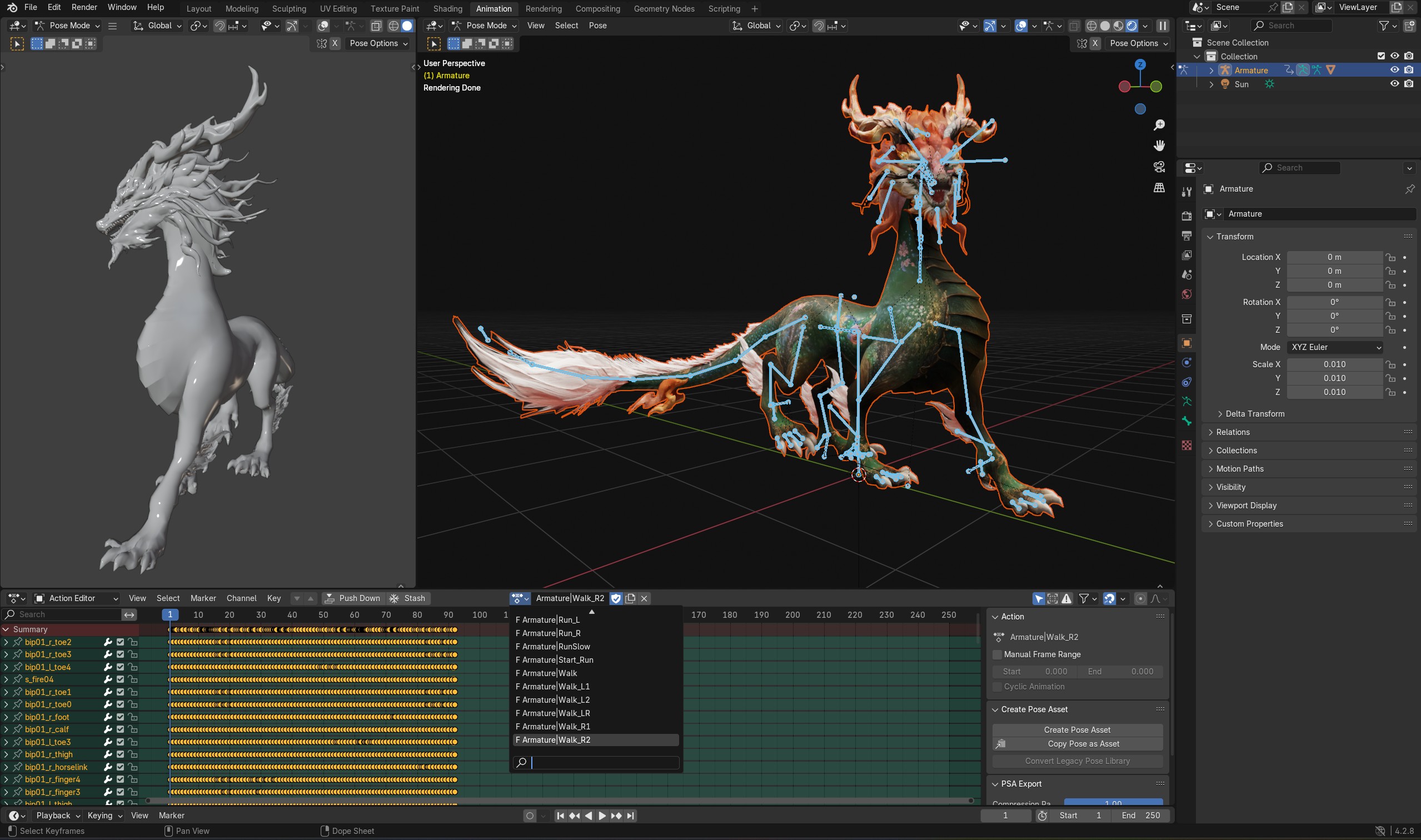Viewport: 1421px width, 840px height.
Task: Open the XYZ Euler rotation mode dropdown
Action: coord(1335,347)
